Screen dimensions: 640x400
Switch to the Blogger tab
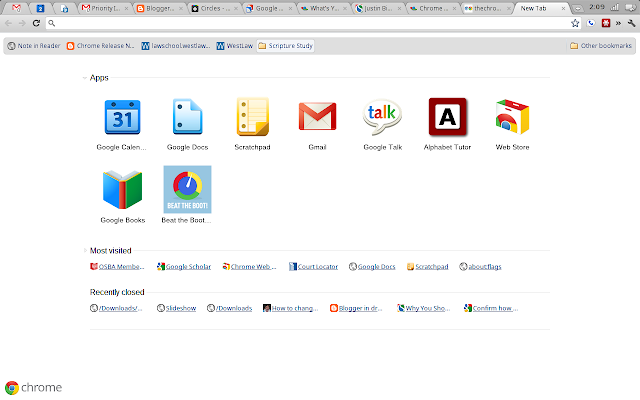click(x=160, y=8)
